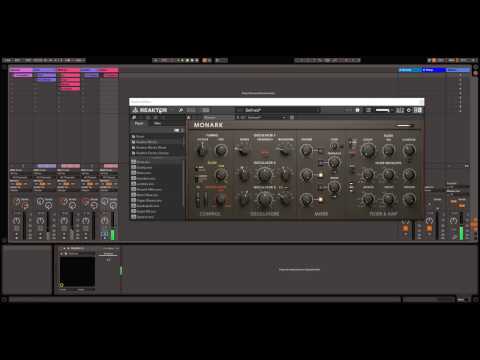This screenshot has height=360, width=480.
Task: Click the large Oscillator 2 frequency knob
Action: [264, 174]
